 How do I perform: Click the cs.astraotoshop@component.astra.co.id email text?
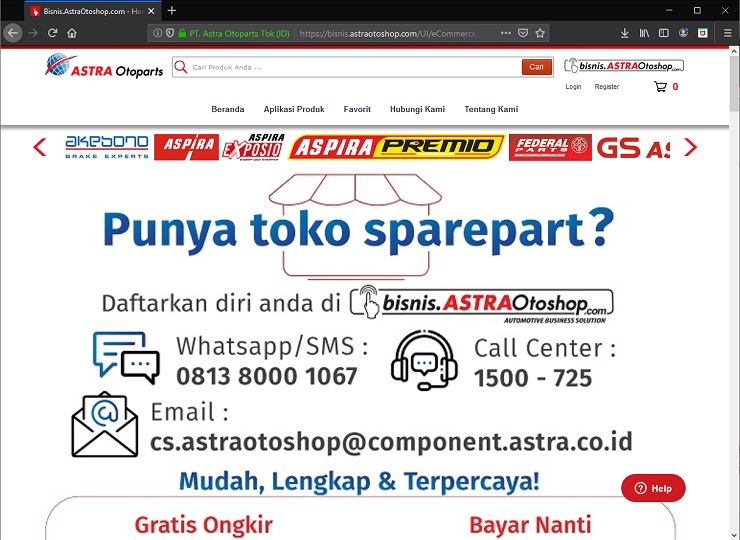point(391,442)
